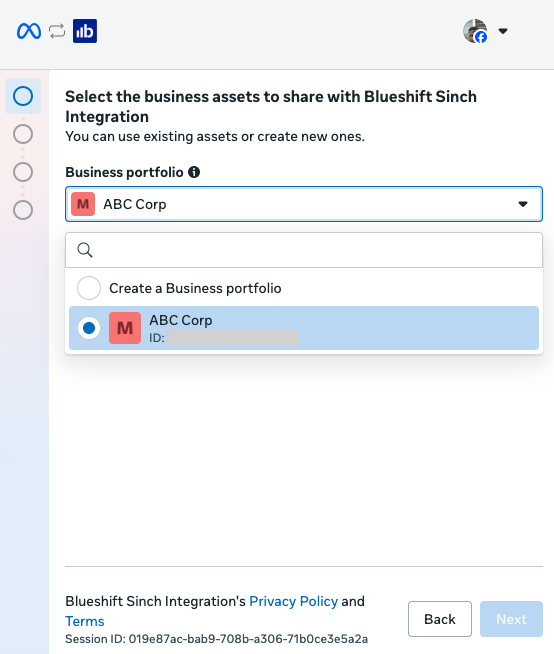Click the portfolio search field

pyautogui.click(x=304, y=250)
